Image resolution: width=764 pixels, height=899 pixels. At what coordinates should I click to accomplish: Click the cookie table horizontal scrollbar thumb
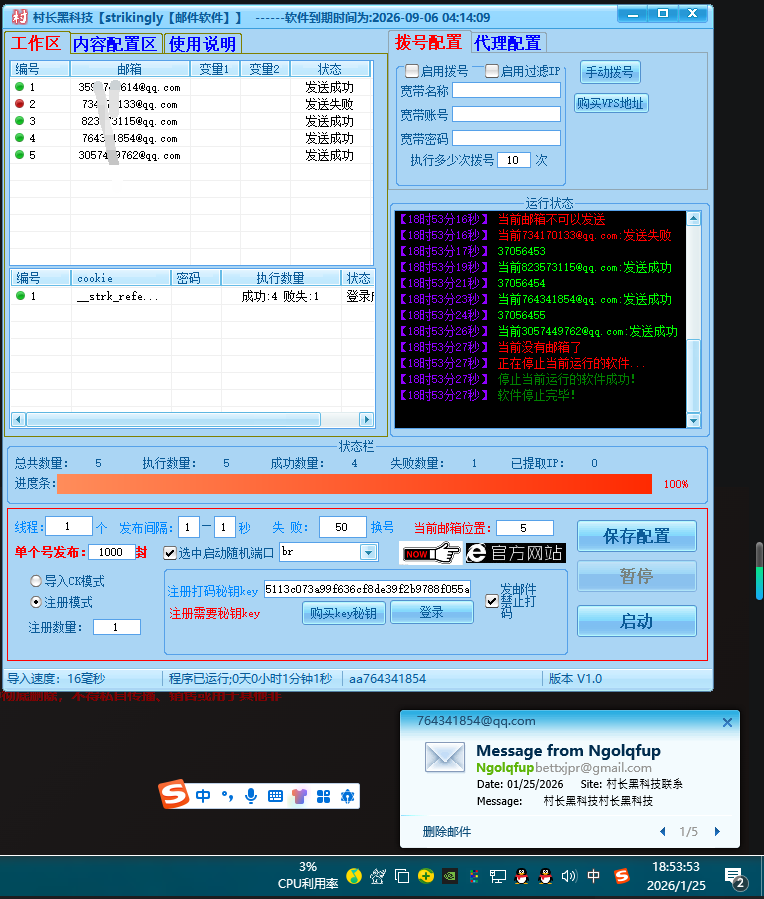pos(173,420)
